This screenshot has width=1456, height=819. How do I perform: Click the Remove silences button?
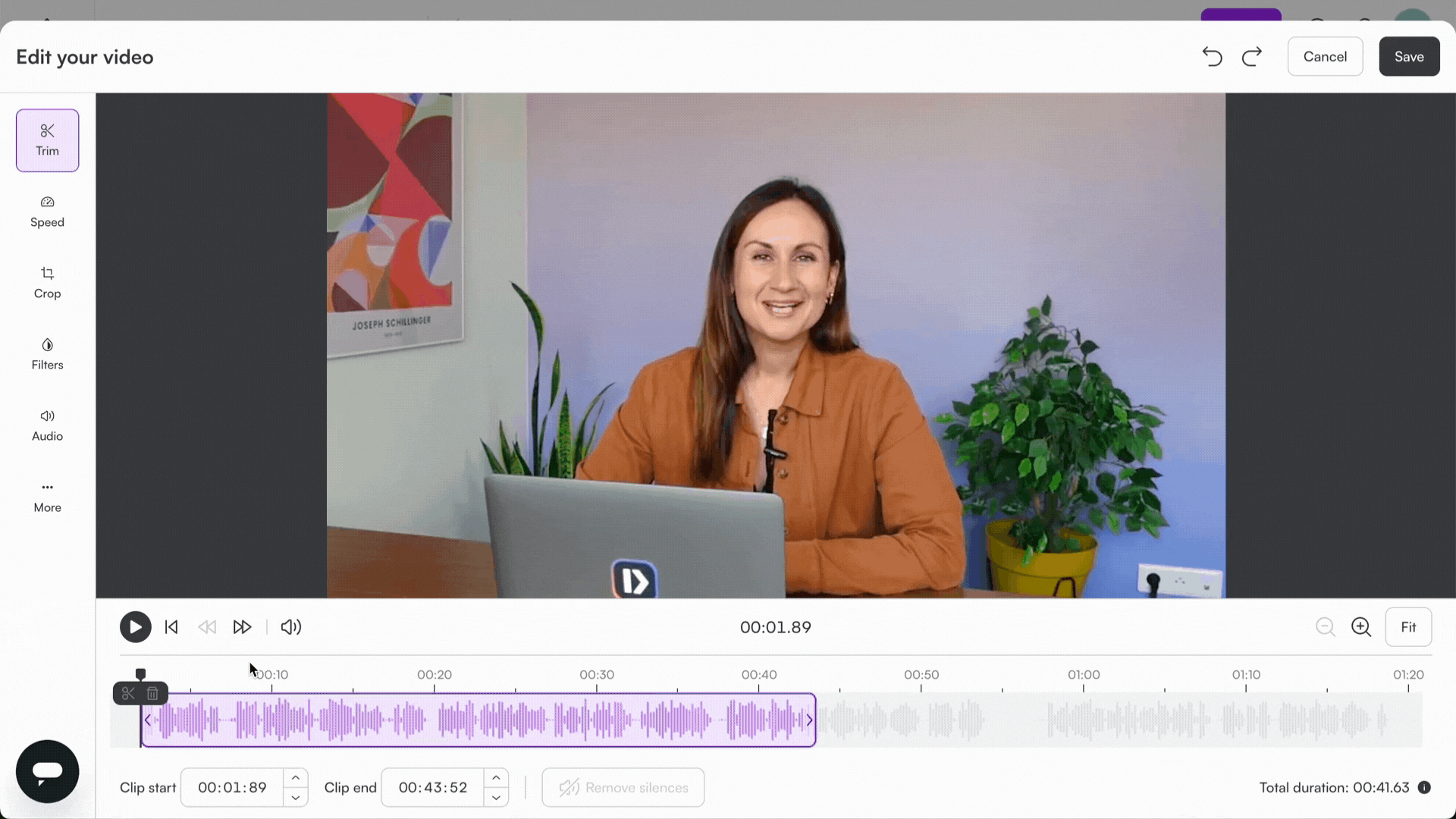tap(623, 787)
